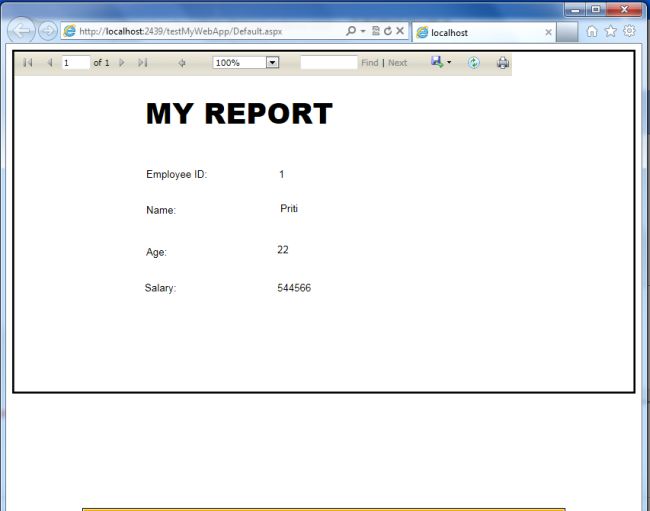Maximize the browser window

coord(596,10)
